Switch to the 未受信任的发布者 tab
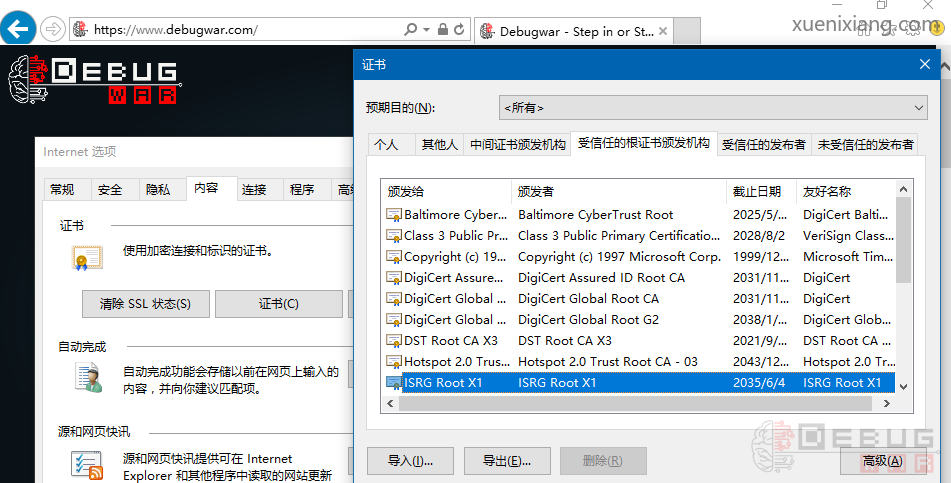 [x=865, y=144]
